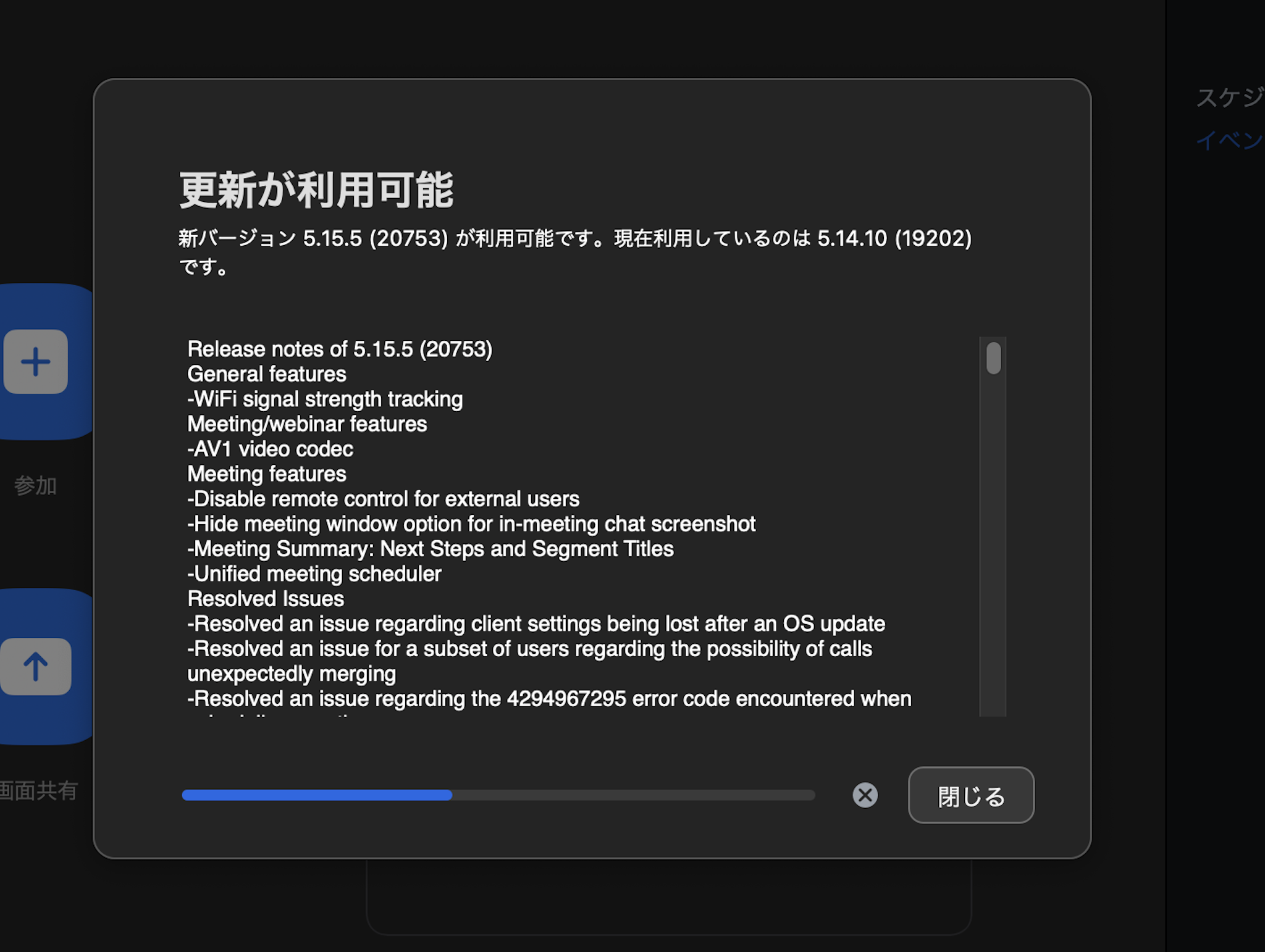Screen dimensions: 1265x952
Task: Click 'Disable remote control for external users' line
Action: [384, 499]
